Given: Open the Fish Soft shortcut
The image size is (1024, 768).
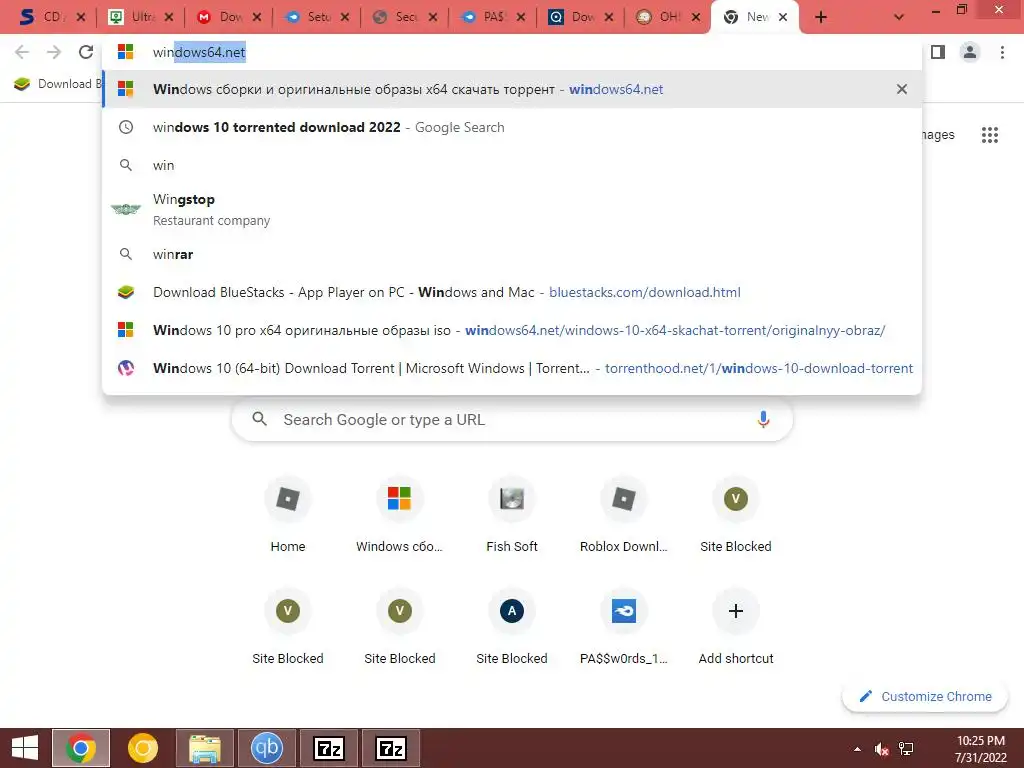Looking at the screenshot, I should click(511, 515).
